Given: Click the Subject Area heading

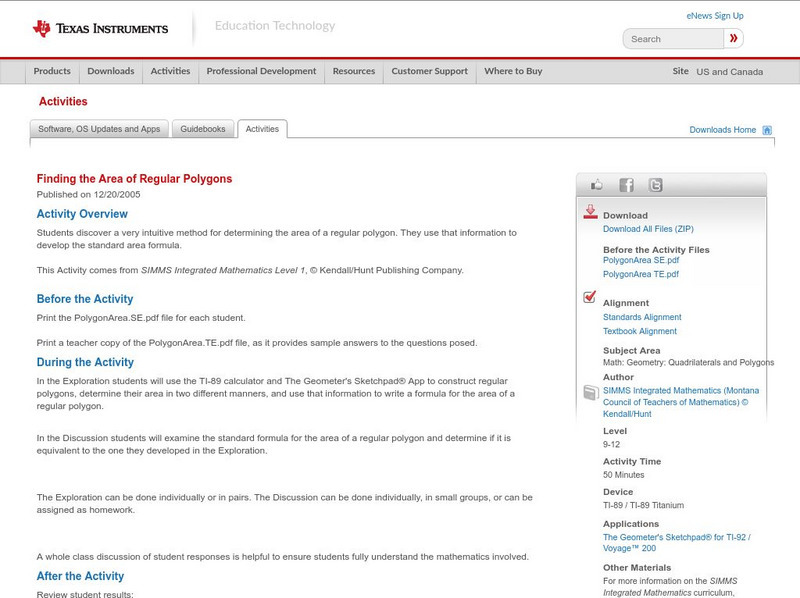Looking at the screenshot, I should [631, 351].
